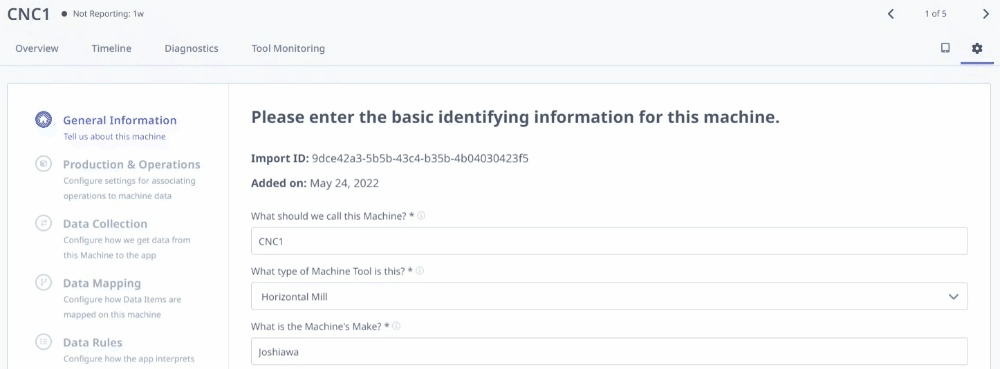Click info icon beside Machine's Make label
Image resolution: width=1000 pixels, height=369 pixels.
click(396, 326)
